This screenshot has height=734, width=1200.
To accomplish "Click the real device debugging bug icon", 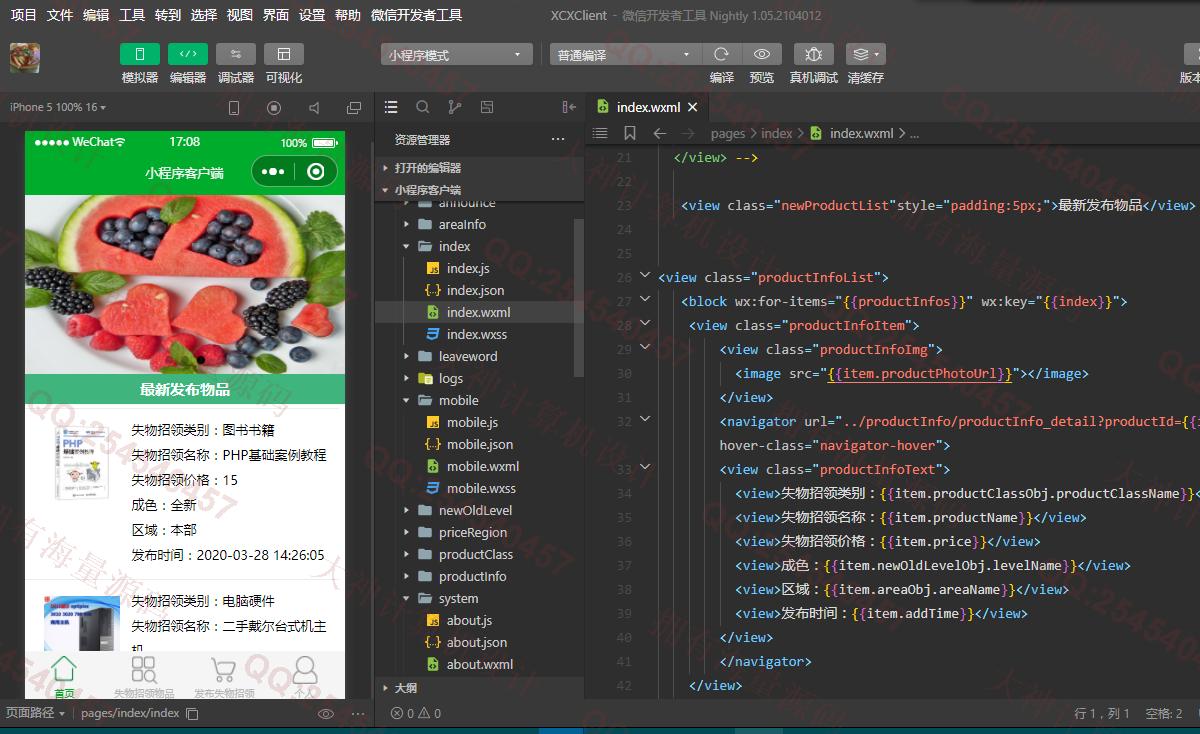I will pyautogui.click(x=814, y=54).
